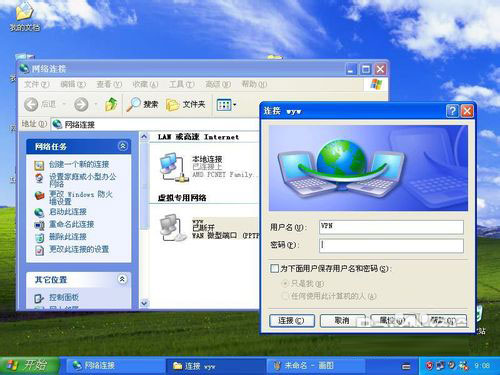Click 创建一个新的连接 link
The image size is (500, 375).
click(79, 164)
